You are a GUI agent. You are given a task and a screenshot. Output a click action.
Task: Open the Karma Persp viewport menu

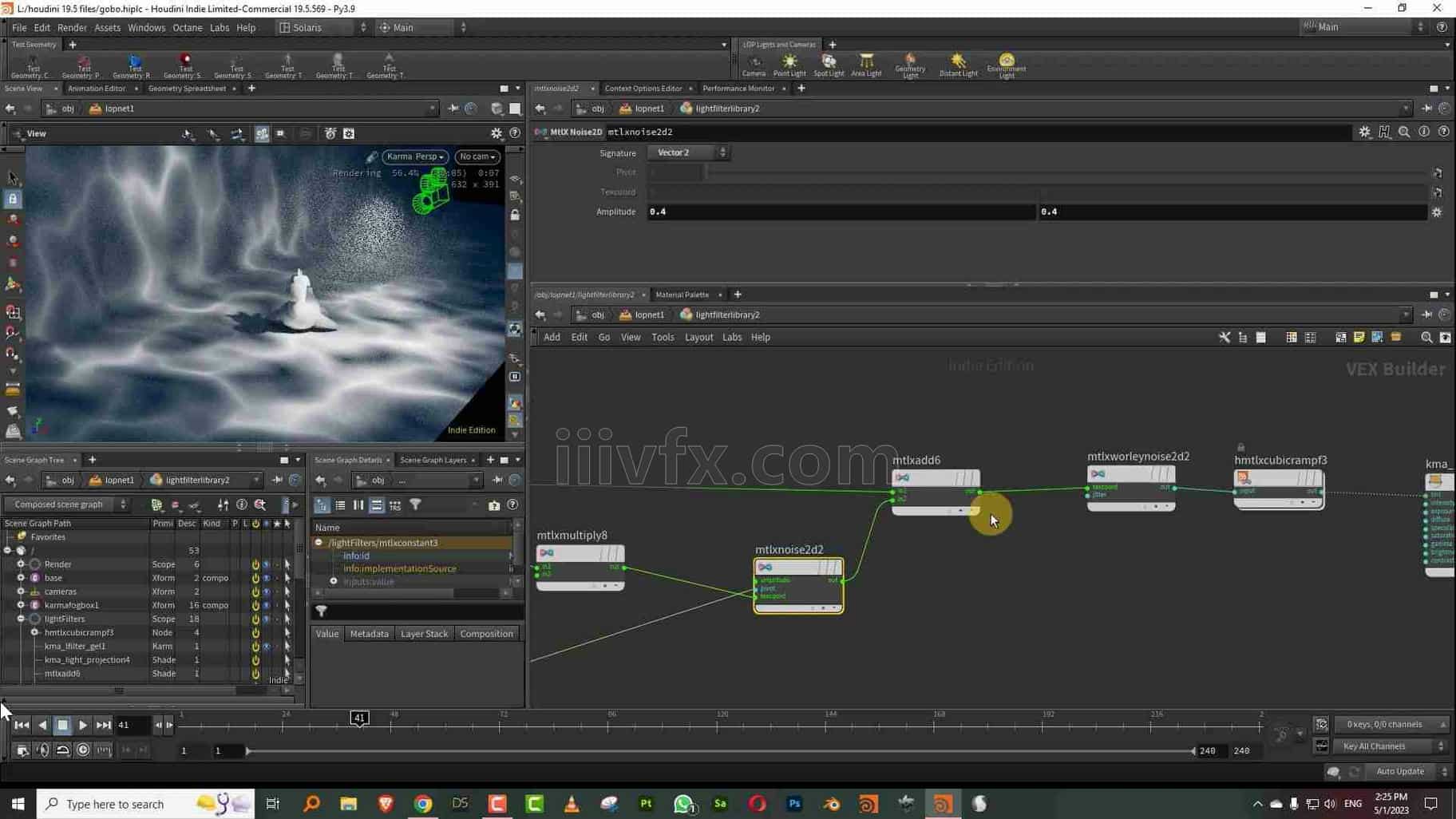coord(415,156)
